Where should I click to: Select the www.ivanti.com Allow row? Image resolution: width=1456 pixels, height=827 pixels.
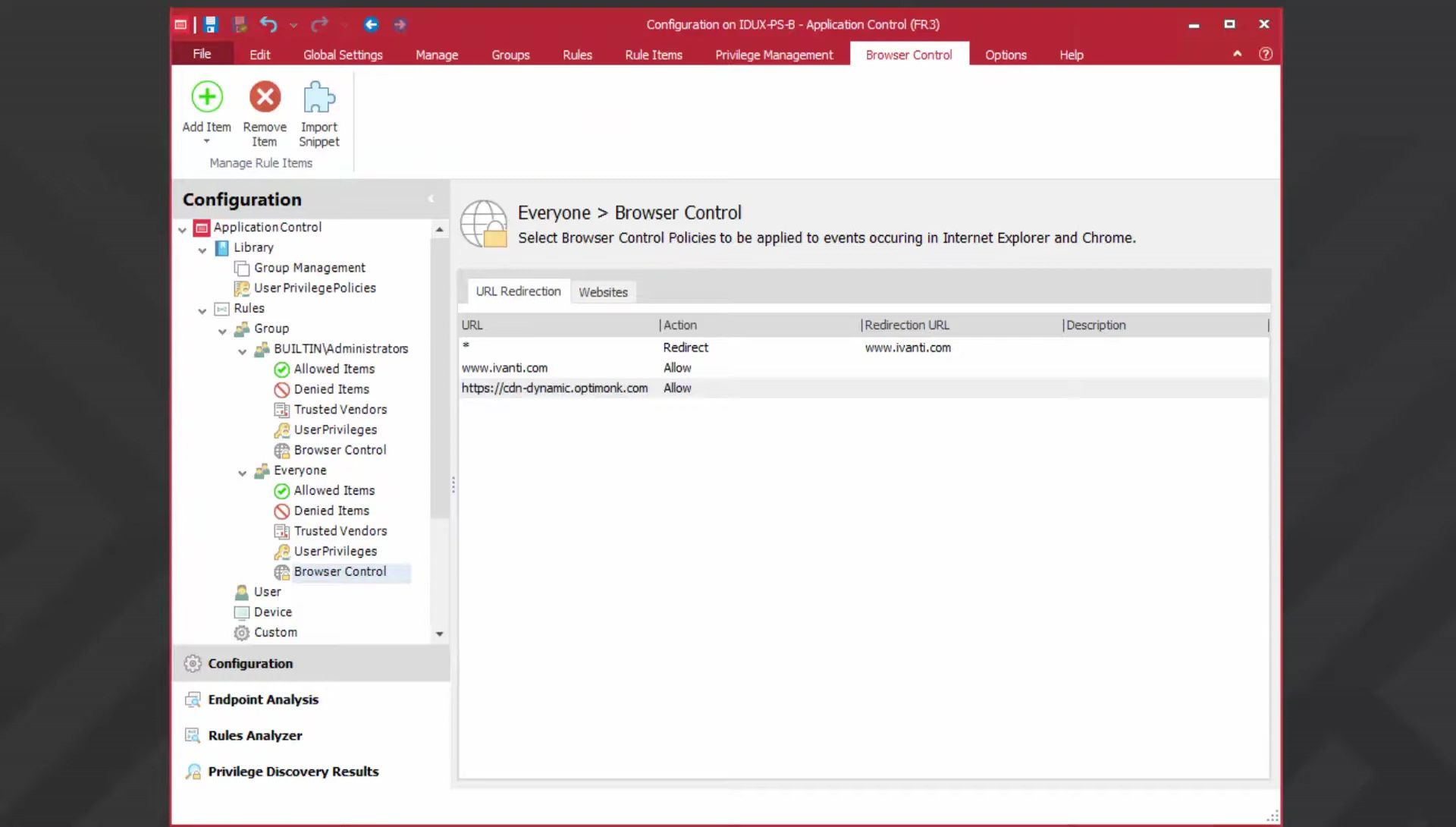pos(863,368)
